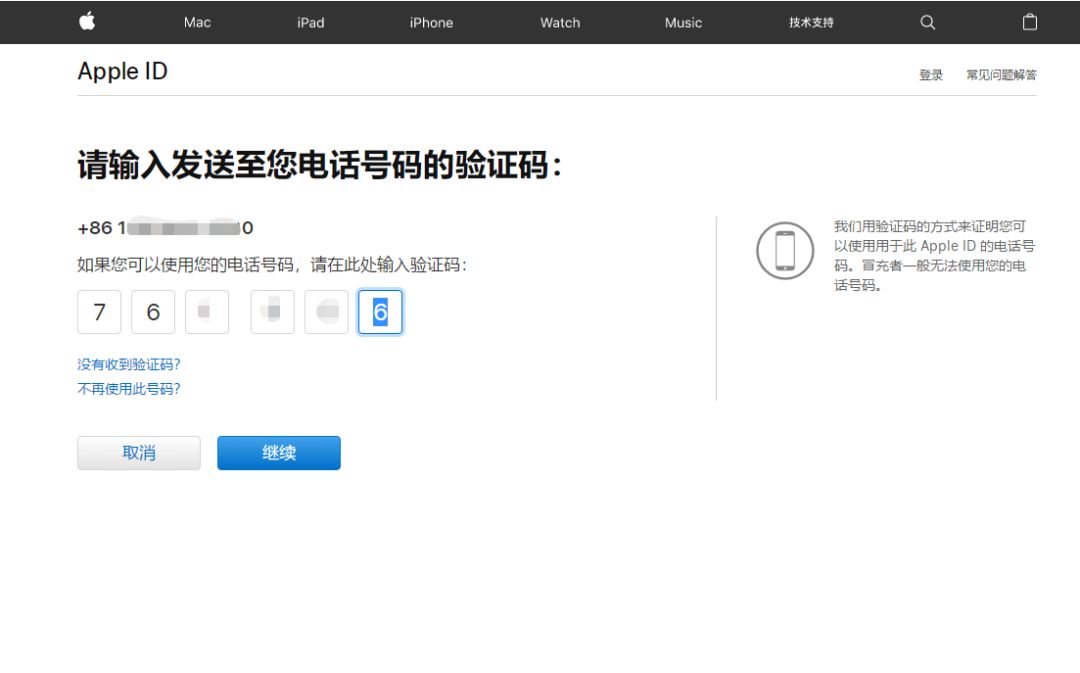Click the first verification digit box showing 7
The width and height of the screenshot is (1080, 673).
[x=98, y=312]
